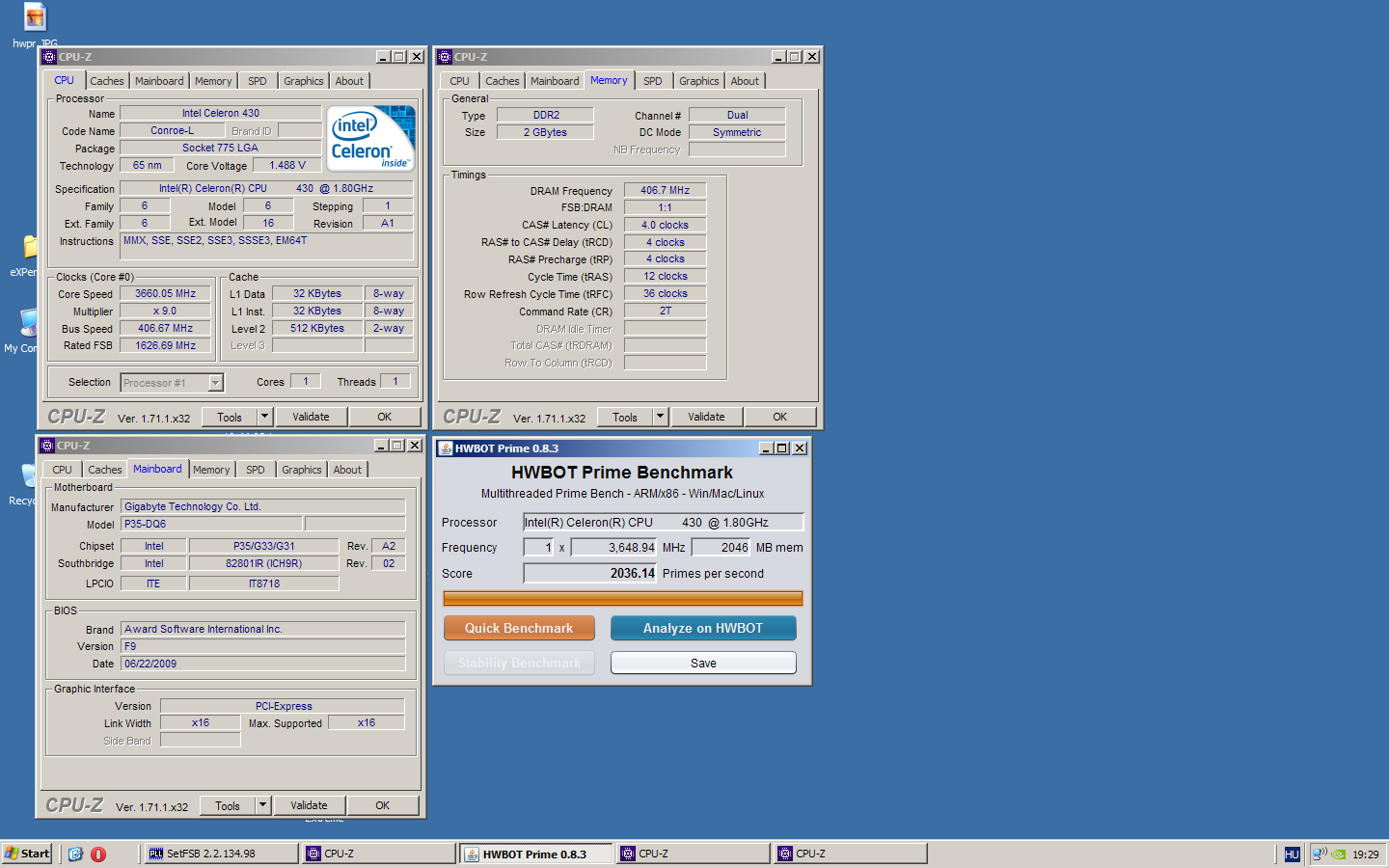Open Tools dropdown arrow in Mainboard window

[x=263, y=805]
